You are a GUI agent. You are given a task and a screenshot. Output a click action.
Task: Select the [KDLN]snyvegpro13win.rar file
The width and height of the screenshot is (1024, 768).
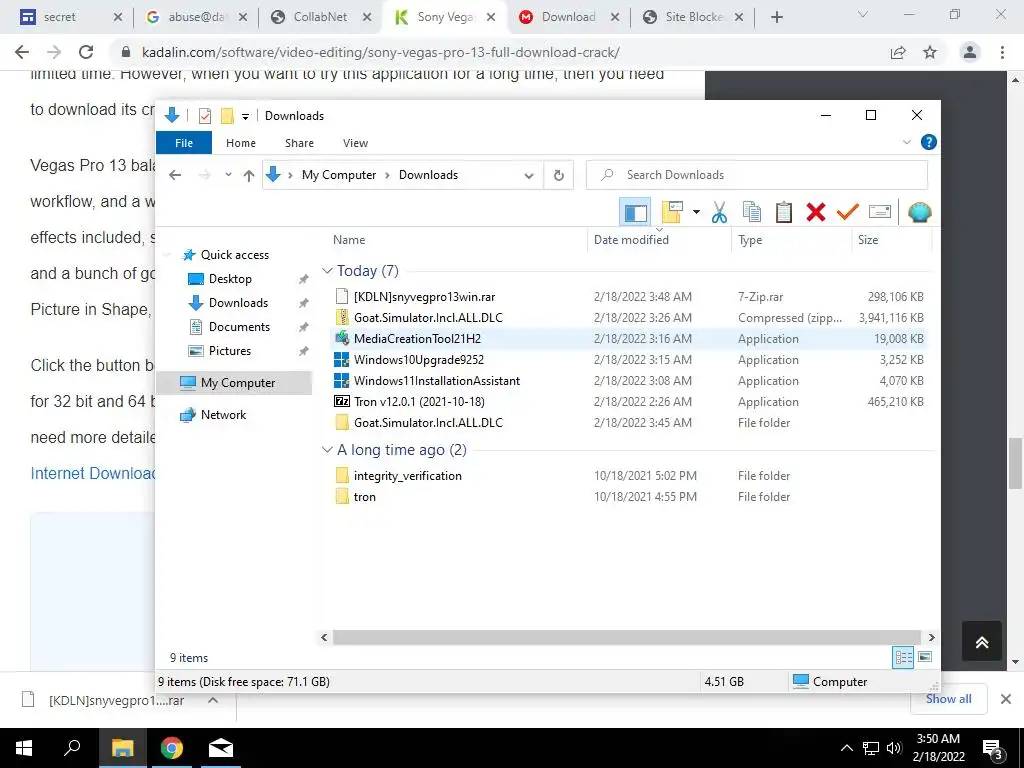point(424,296)
